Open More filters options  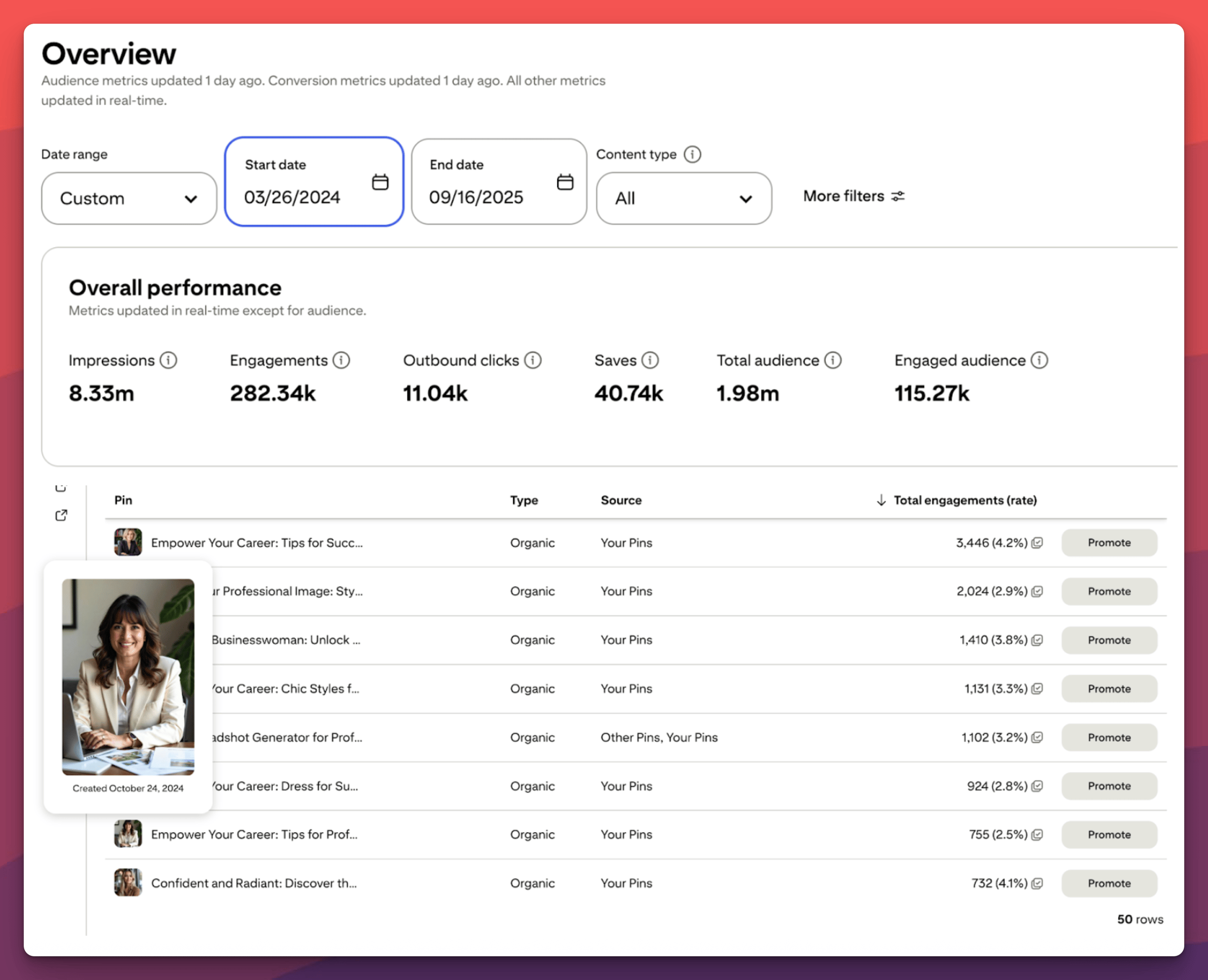point(853,196)
